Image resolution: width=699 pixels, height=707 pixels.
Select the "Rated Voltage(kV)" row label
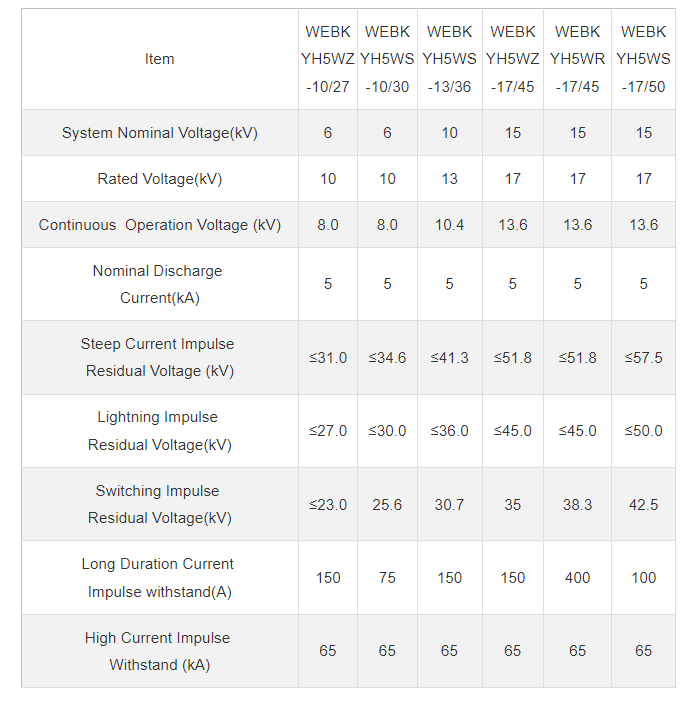click(160, 179)
